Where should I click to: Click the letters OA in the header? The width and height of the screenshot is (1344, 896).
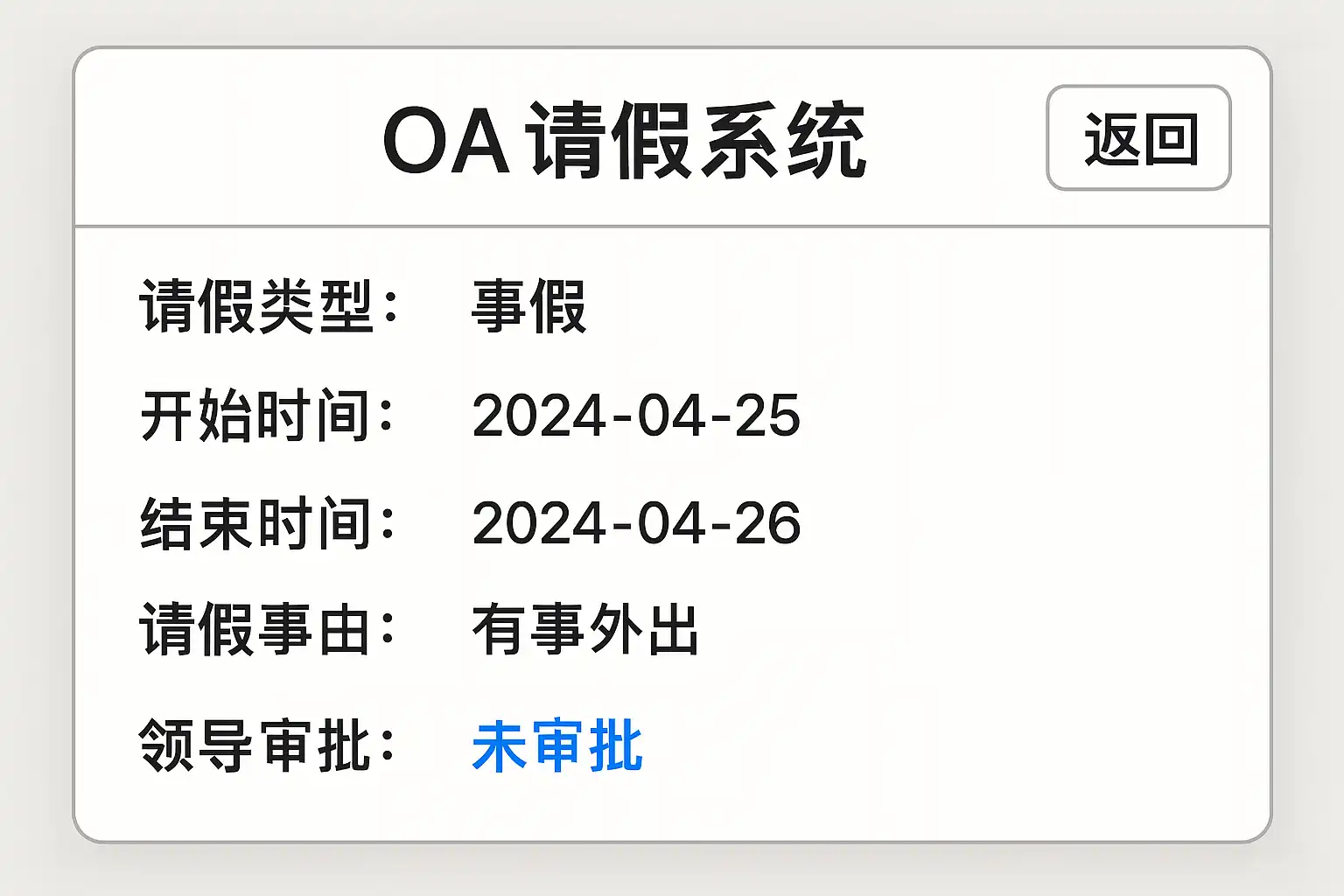446,142
